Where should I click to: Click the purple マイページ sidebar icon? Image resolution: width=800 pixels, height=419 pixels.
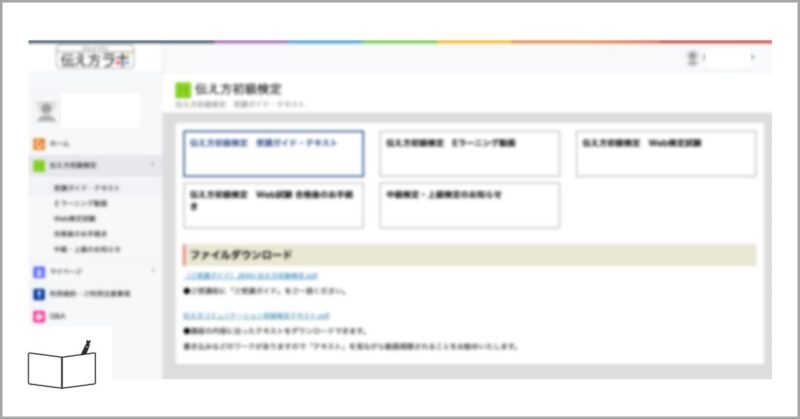39,272
